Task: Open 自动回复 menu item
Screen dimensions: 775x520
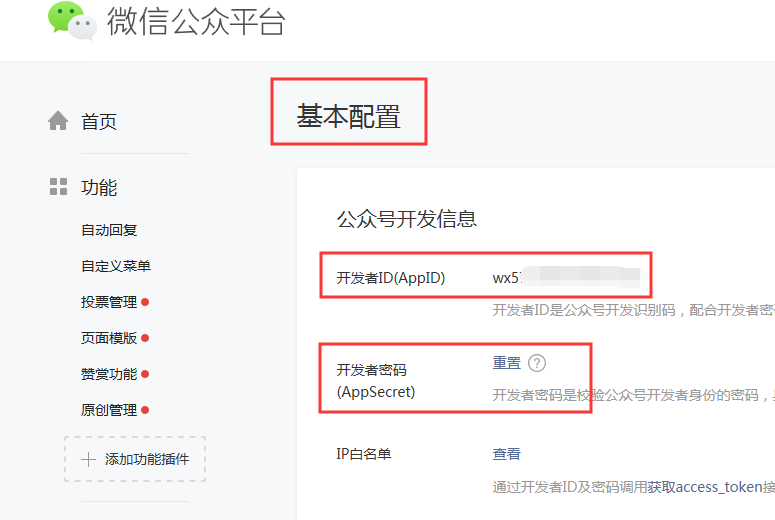Action: point(109,230)
